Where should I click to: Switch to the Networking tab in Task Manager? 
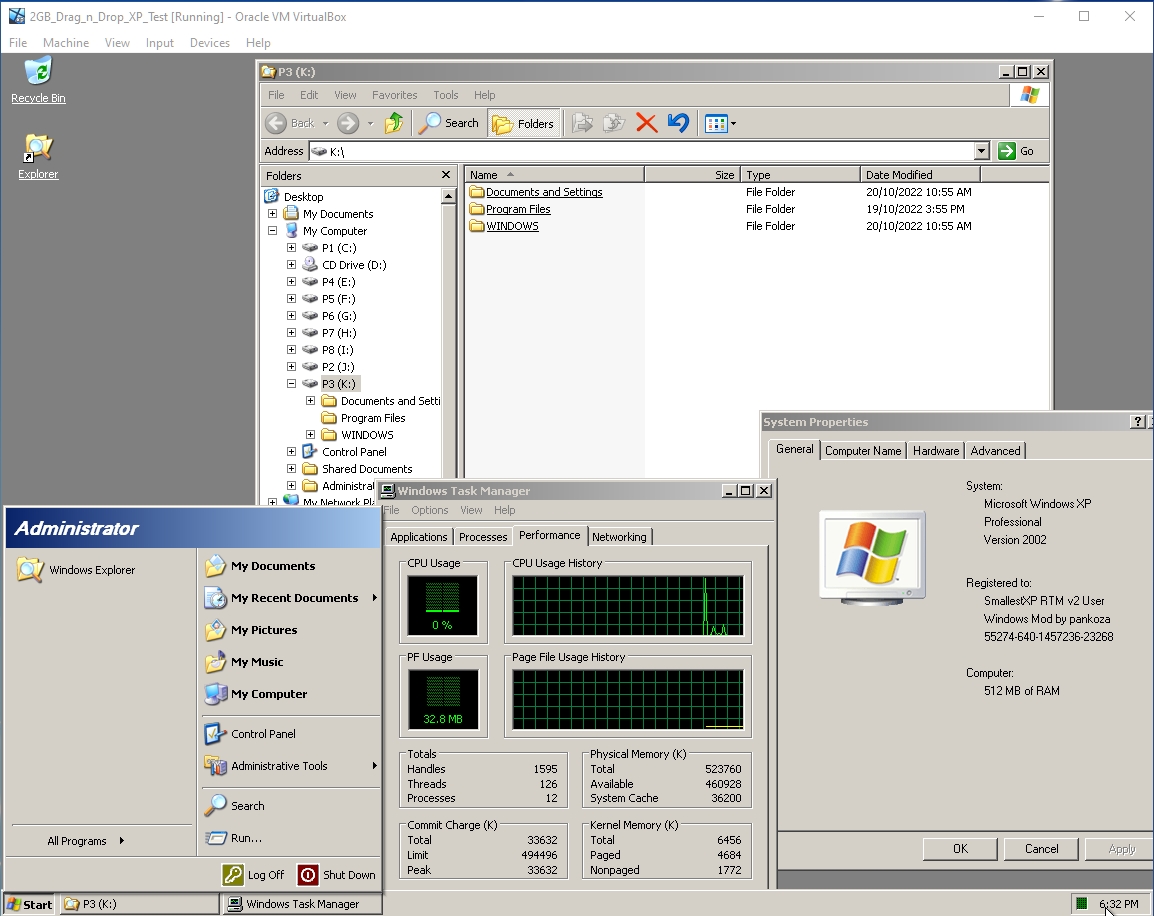click(x=619, y=537)
